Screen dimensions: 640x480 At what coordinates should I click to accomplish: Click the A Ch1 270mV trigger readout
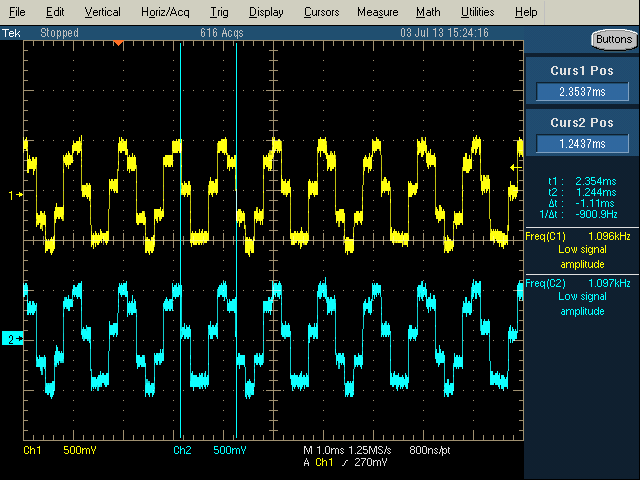(x=345, y=462)
